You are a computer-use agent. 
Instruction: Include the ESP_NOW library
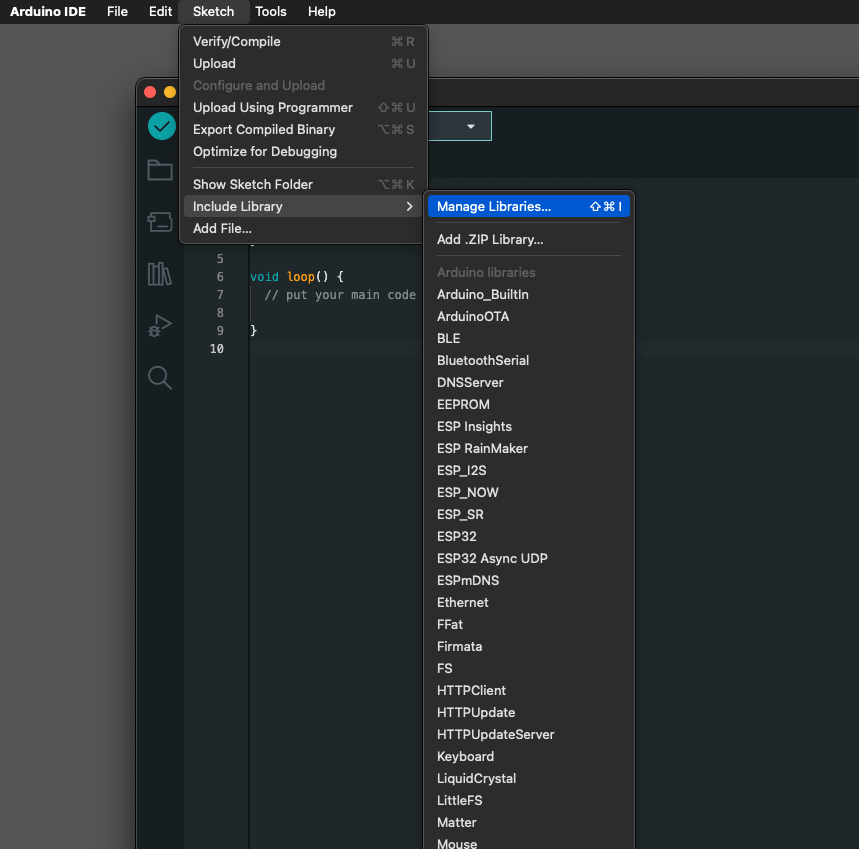[x=529, y=492]
